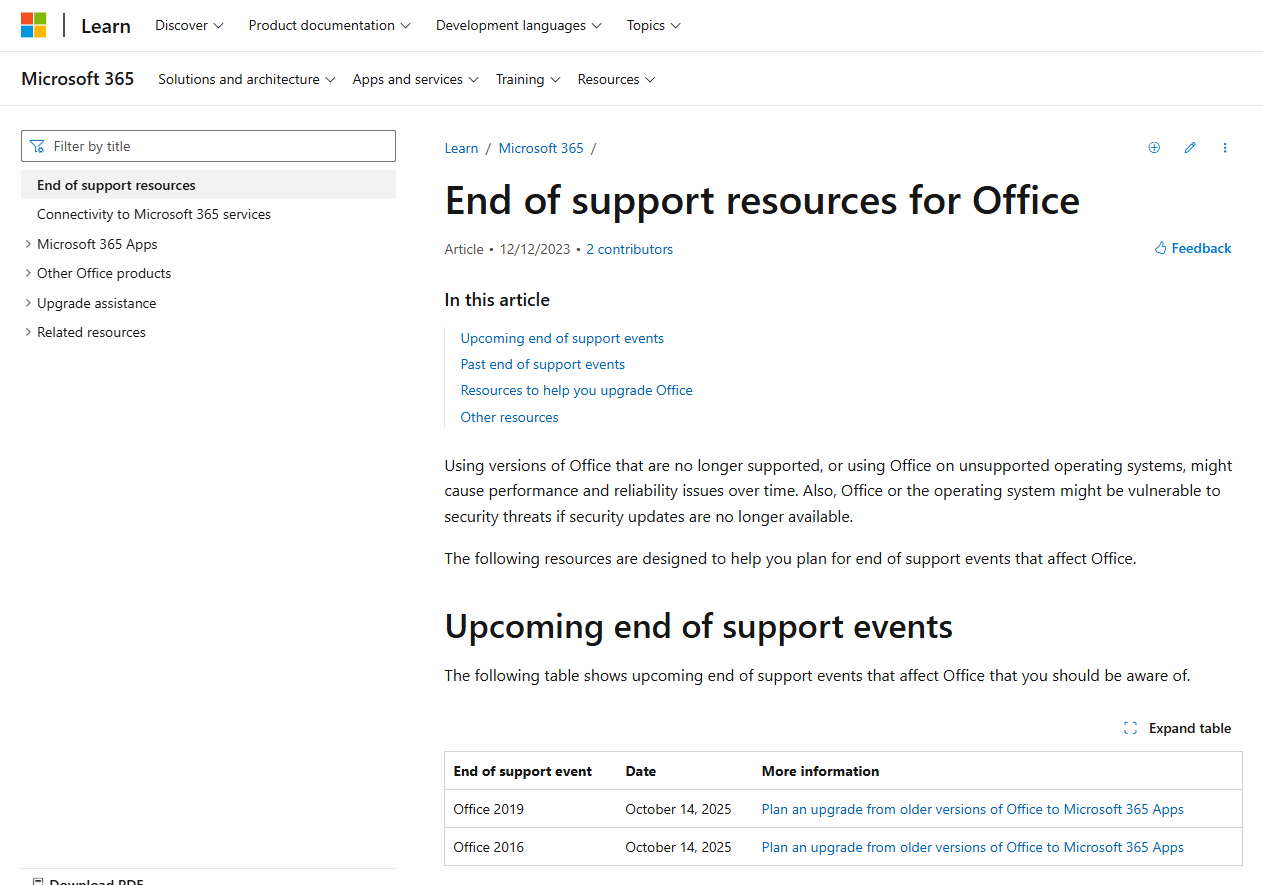Expand the Related resources node
This screenshot has width=1263, height=885.
[x=28, y=332]
